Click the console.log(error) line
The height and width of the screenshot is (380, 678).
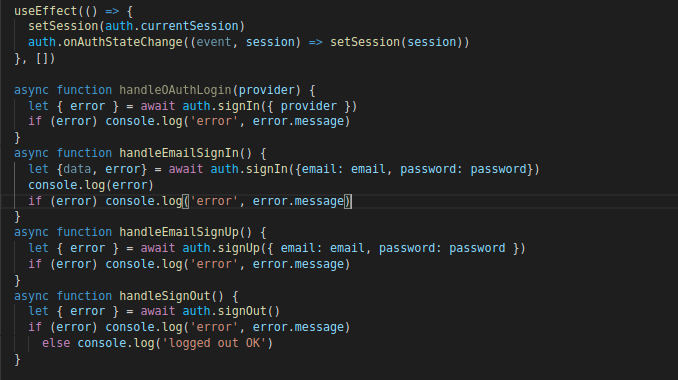(x=91, y=185)
